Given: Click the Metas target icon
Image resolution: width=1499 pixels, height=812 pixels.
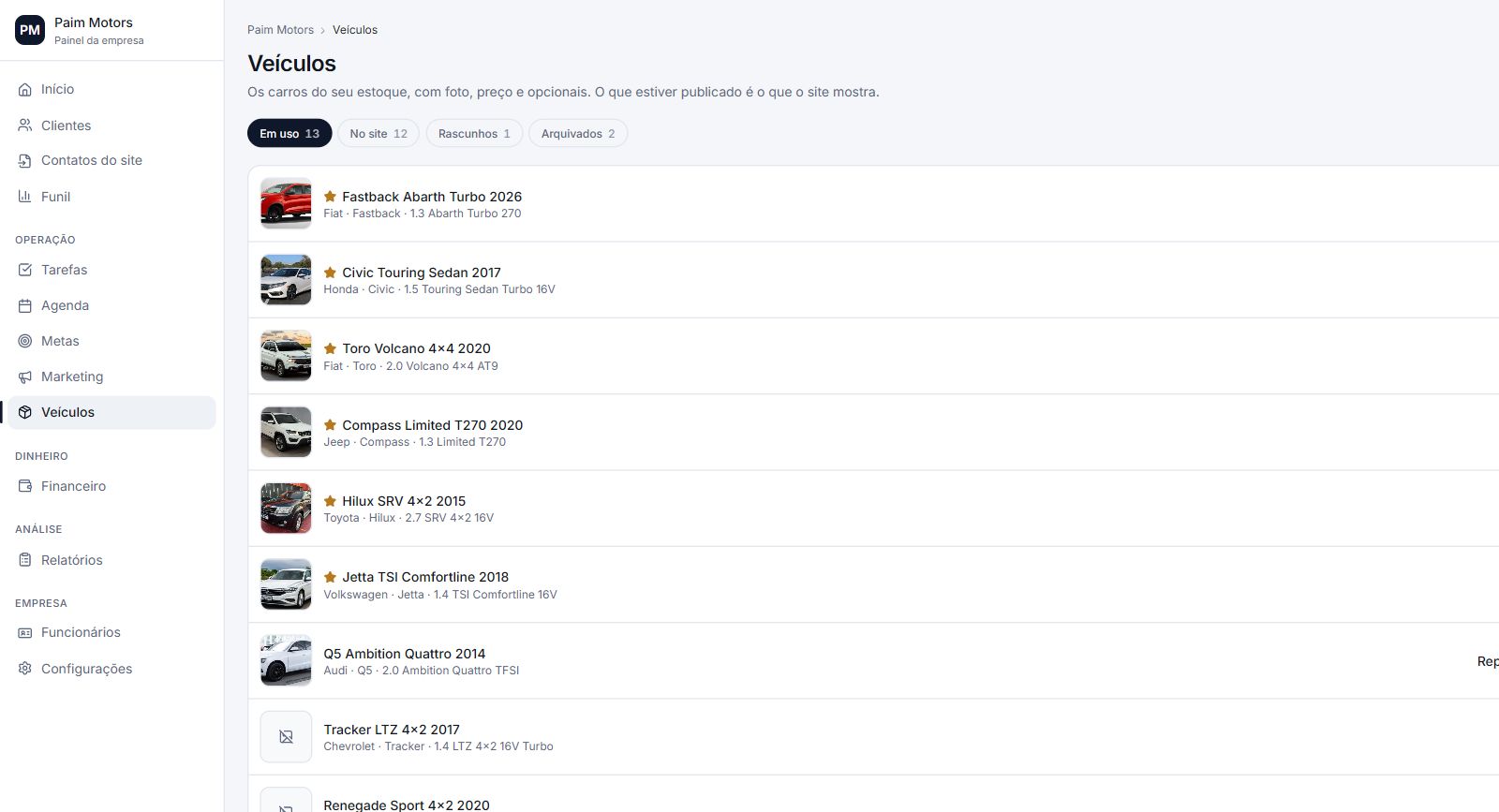Looking at the screenshot, I should [x=25, y=341].
